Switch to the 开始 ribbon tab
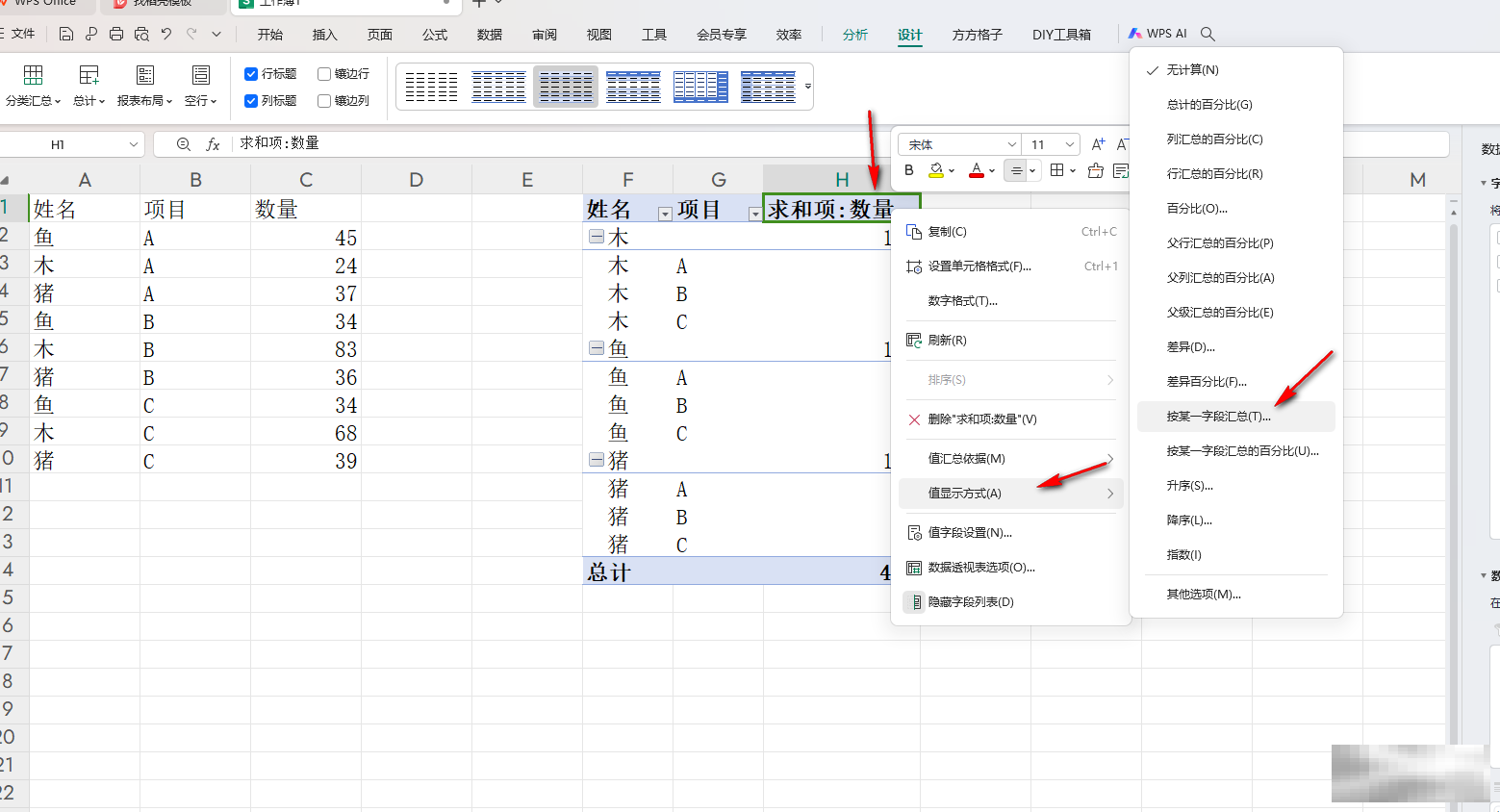This screenshot has width=1500, height=812. (270, 35)
